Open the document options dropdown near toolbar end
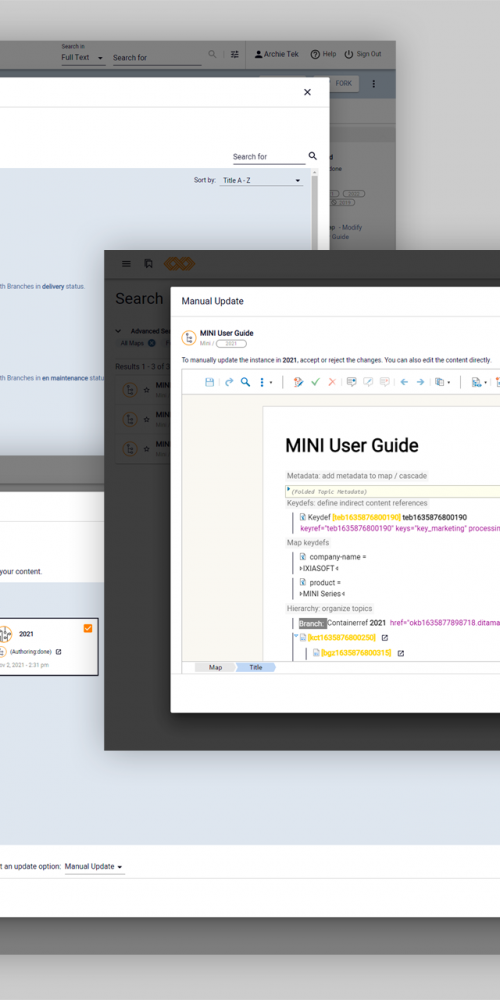This screenshot has width=500, height=1000. pos(479,382)
